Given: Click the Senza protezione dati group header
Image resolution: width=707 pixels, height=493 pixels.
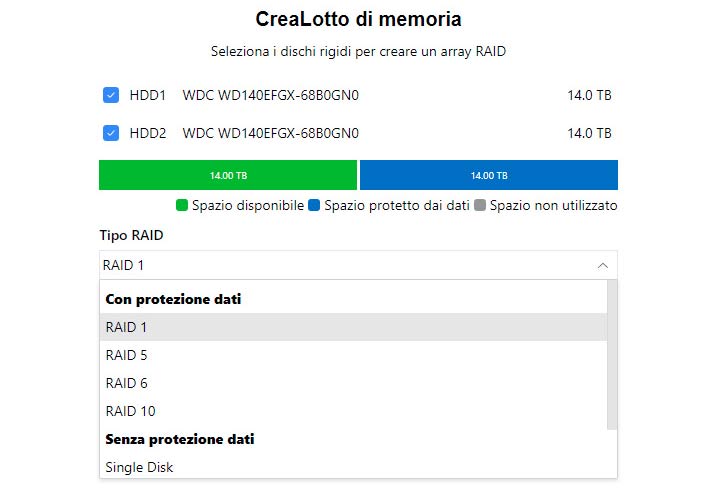Looking at the screenshot, I should 179,439.
